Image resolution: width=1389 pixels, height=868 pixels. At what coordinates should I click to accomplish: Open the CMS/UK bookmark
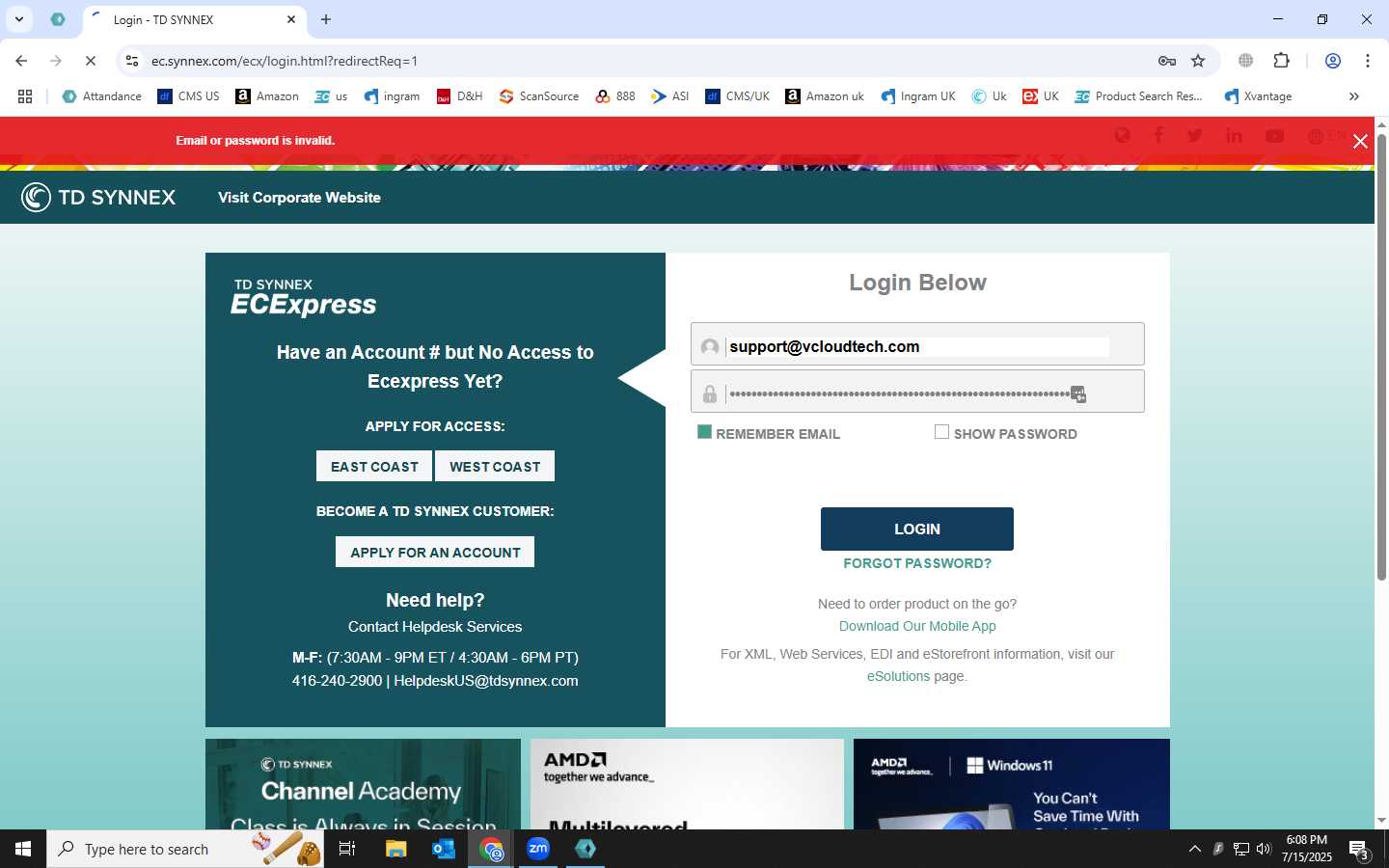click(x=737, y=96)
